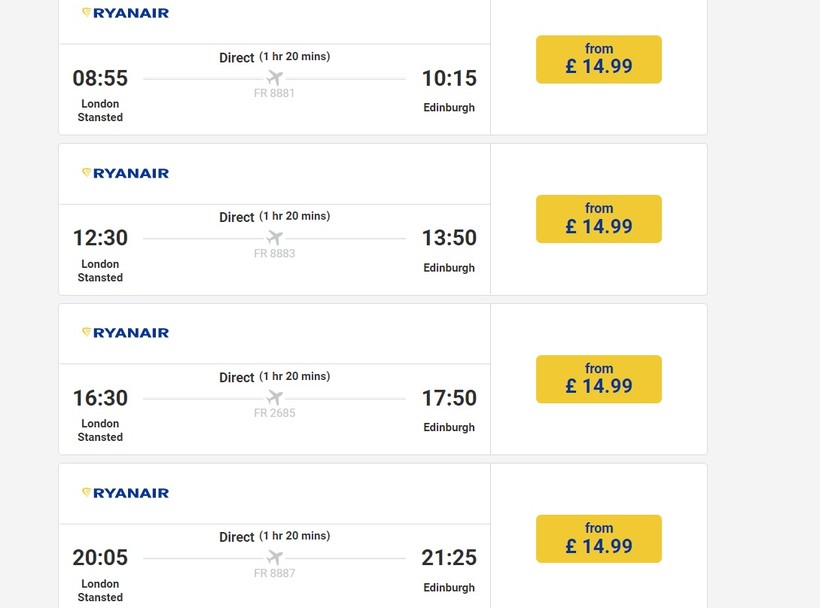This screenshot has width=820, height=608.
Task: Click Direct (1 hr 20 mins) on 12:30 flight
Action: click(275, 216)
